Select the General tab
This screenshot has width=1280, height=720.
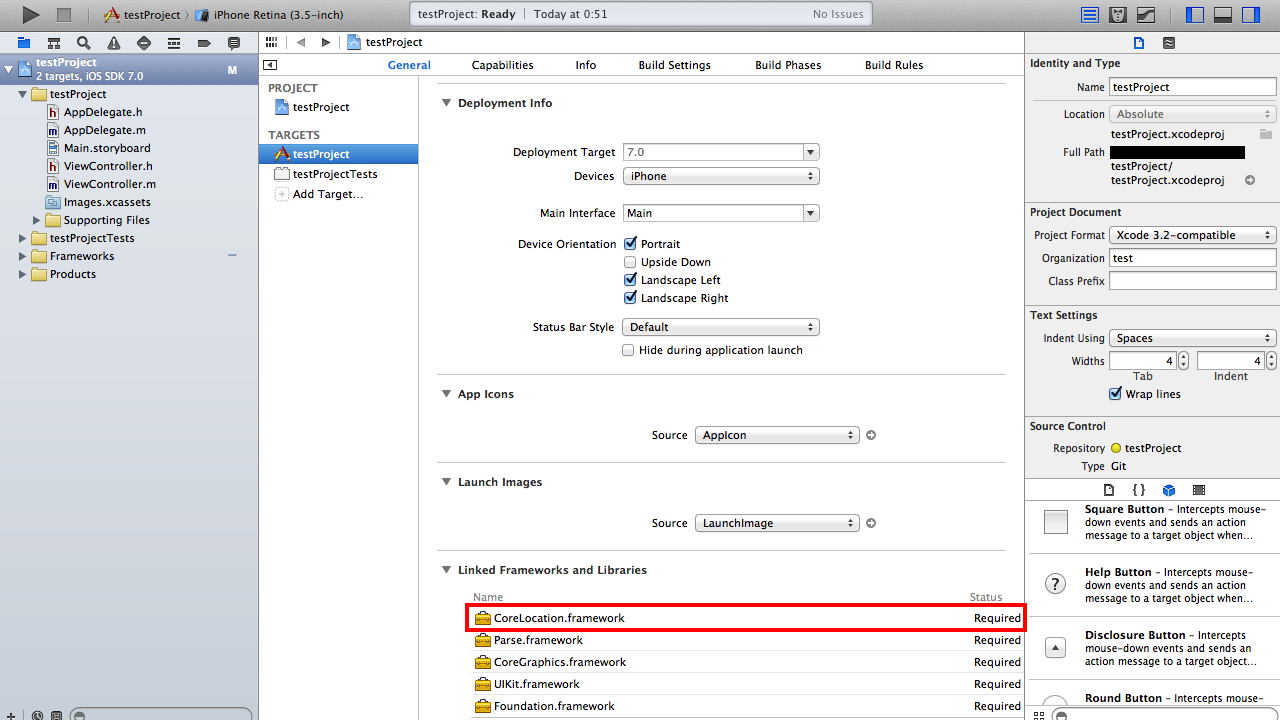point(409,65)
